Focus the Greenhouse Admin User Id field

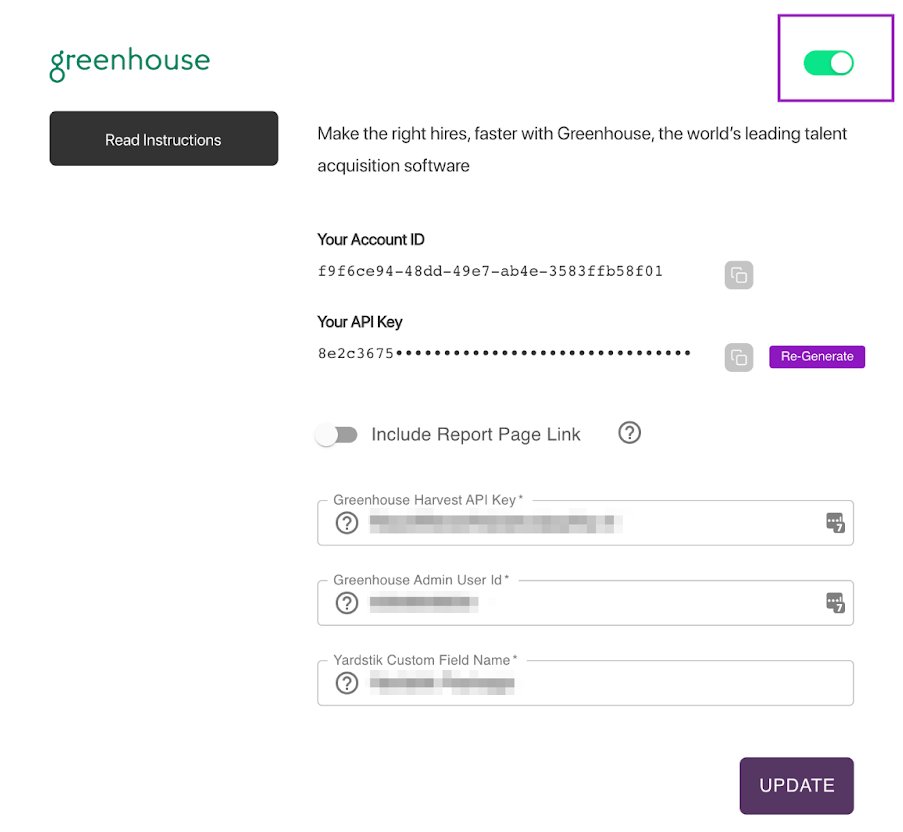click(585, 603)
